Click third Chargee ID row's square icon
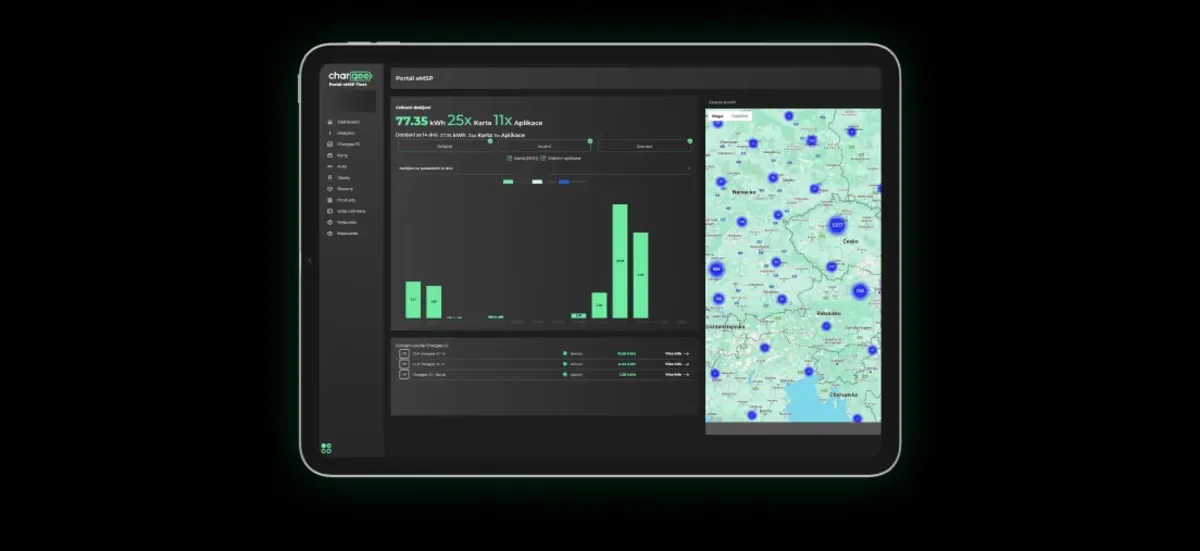Viewport: 1200px width, 551px height. point(403,375)
